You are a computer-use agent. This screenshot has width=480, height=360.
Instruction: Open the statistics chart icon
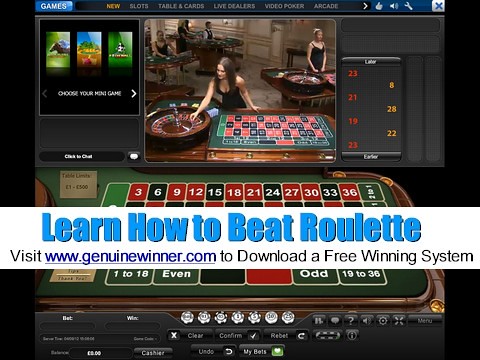point(319,321)
